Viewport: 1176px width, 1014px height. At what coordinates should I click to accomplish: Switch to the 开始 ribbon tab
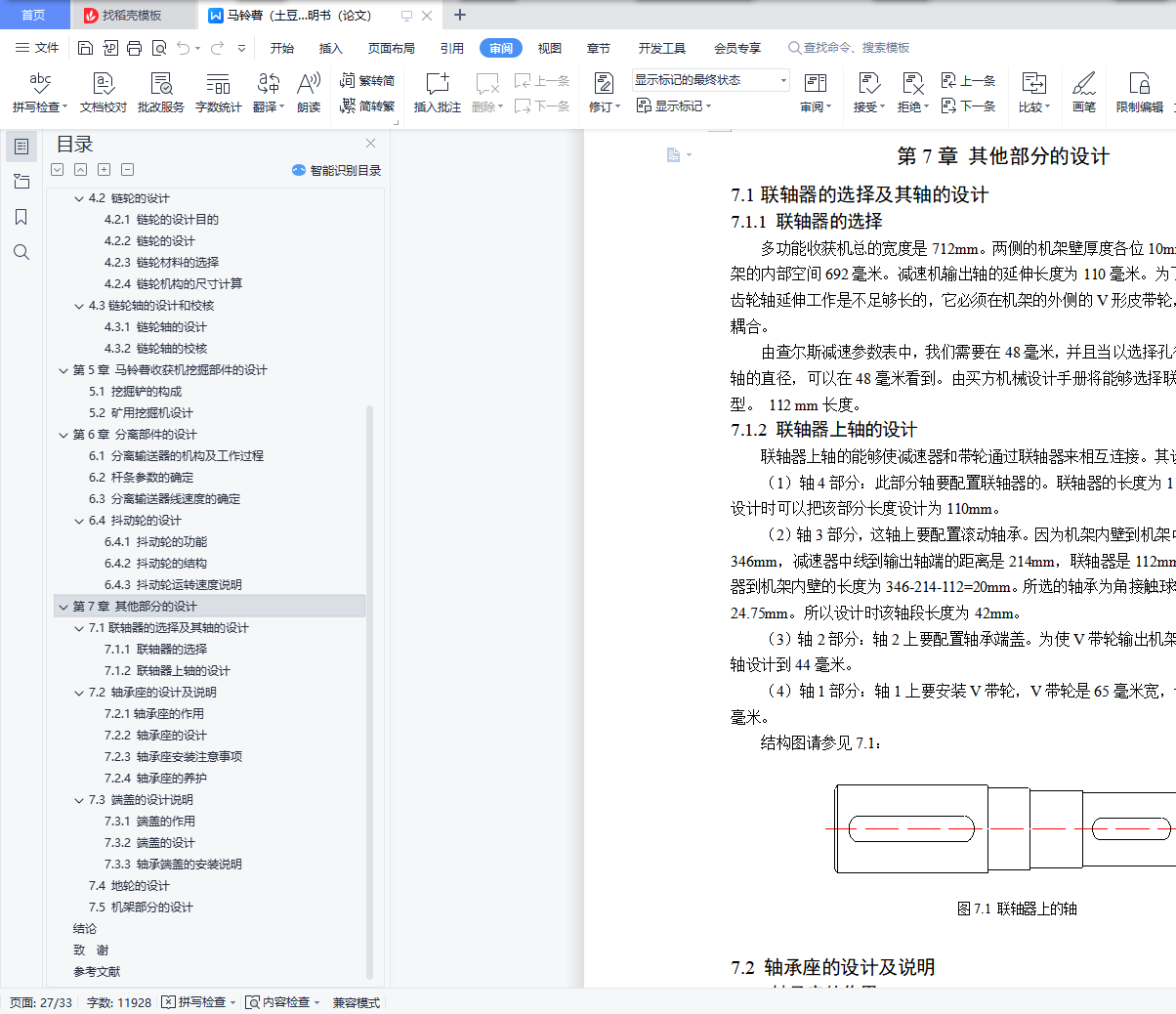point(282,48)
